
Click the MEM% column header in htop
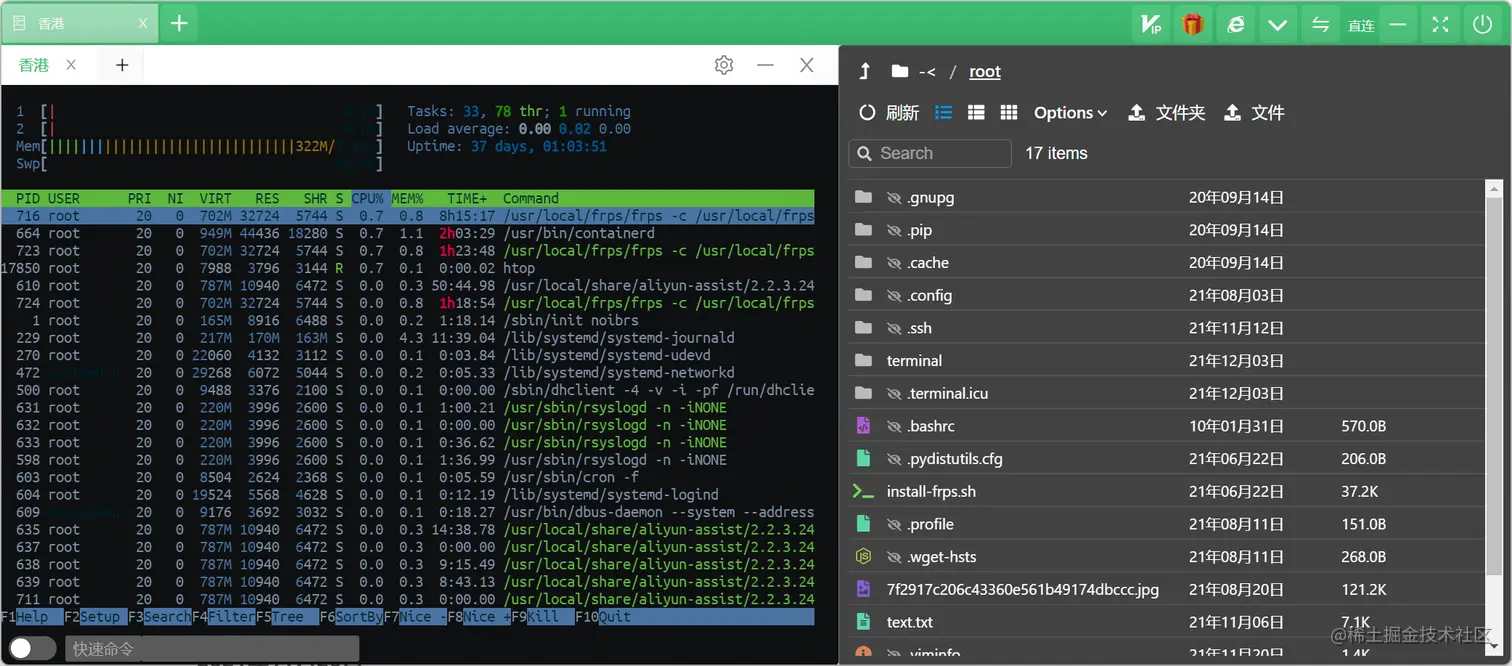pyautogui.click(x=407, y=198)
